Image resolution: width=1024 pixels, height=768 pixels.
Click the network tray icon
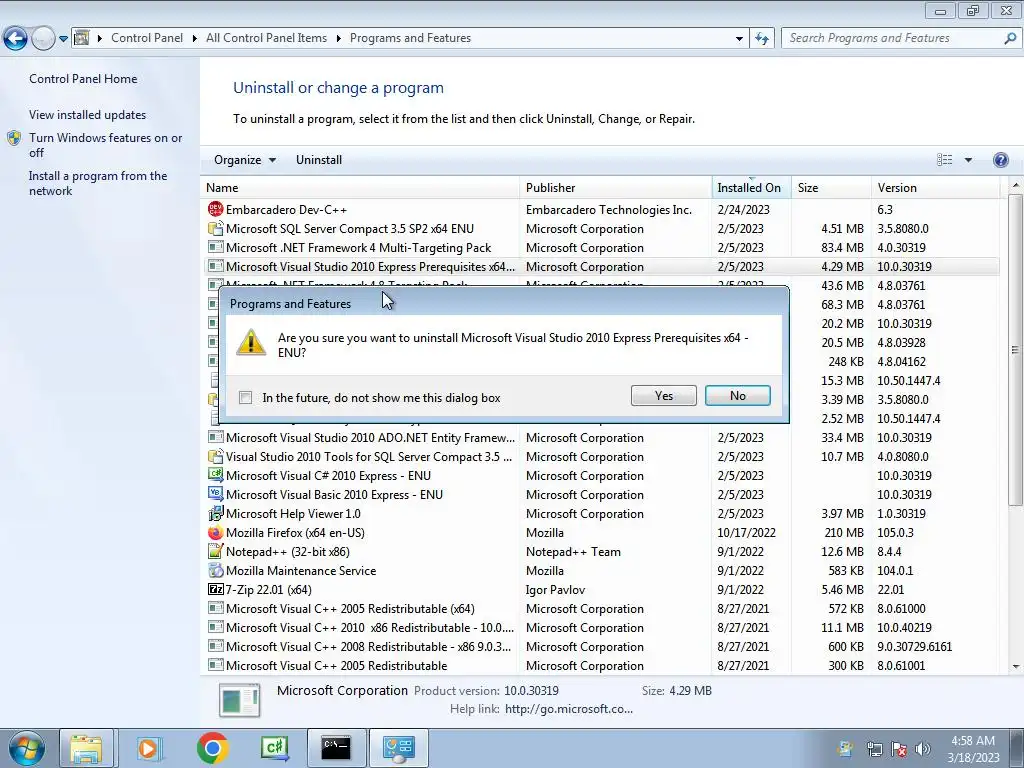(874, 749)
